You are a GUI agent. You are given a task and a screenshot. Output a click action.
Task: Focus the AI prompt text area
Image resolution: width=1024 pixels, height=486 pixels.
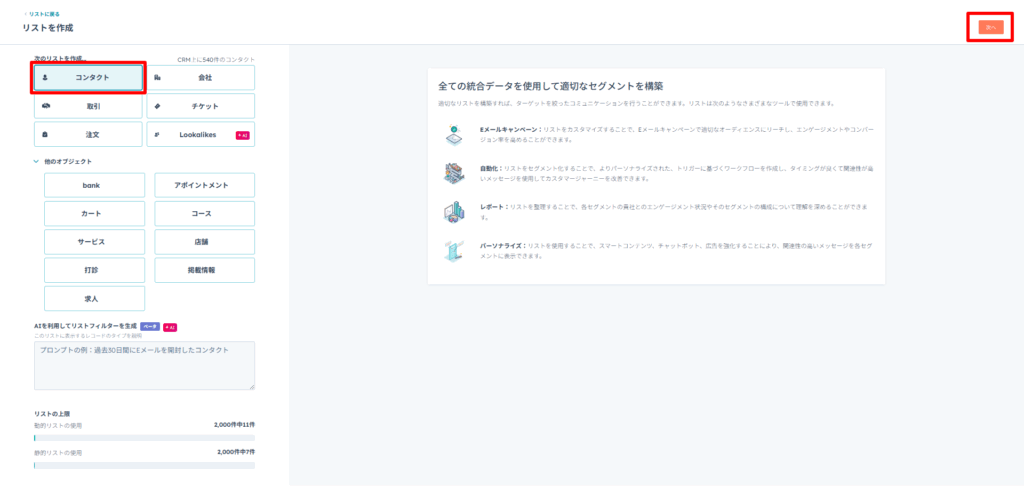pyautogui.click(x=144, y=365)
